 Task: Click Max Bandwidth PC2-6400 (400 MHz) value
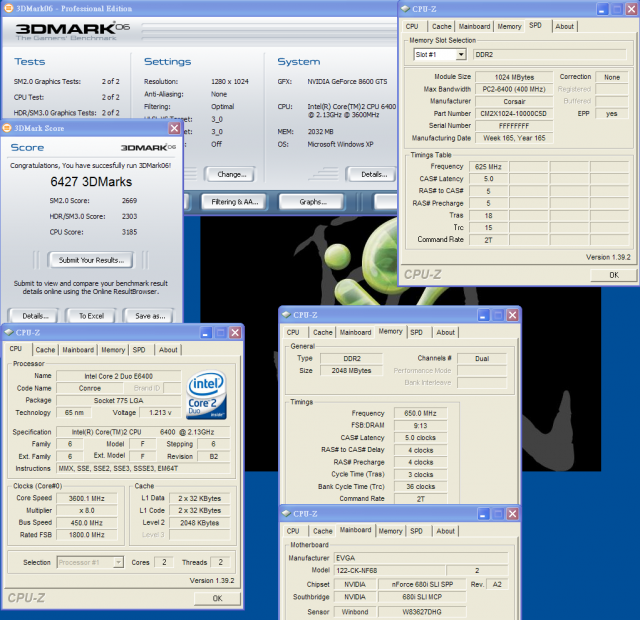pos(514,89)
